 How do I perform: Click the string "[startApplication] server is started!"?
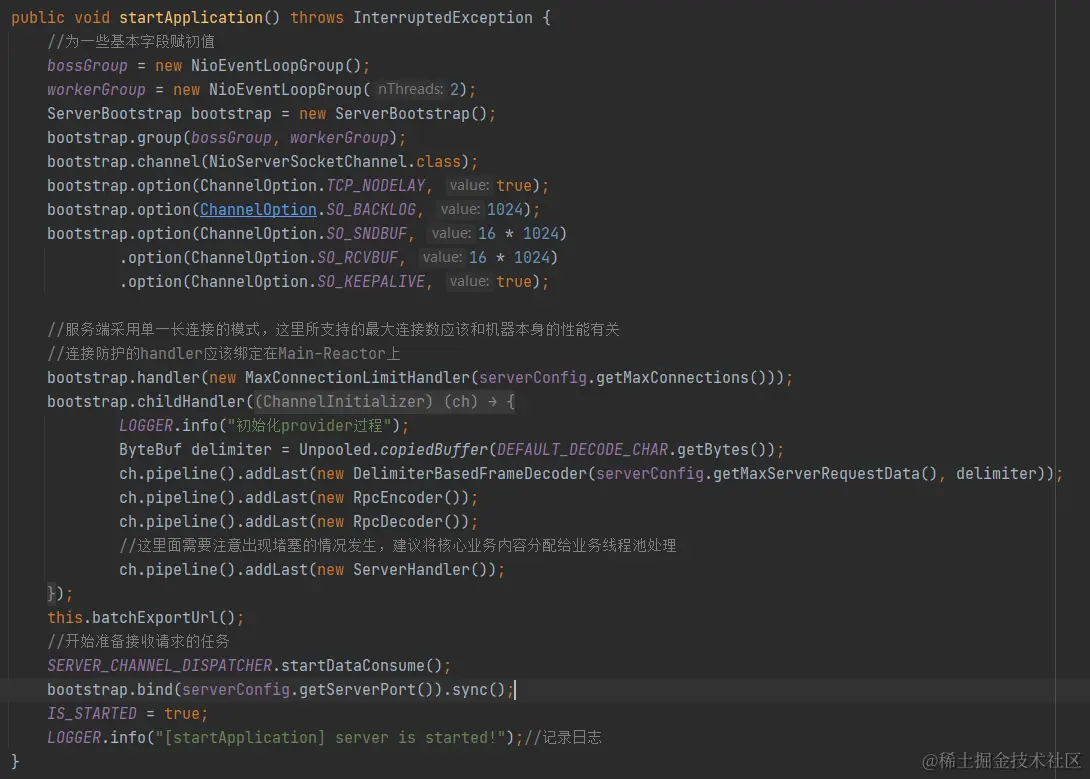click(330, 737)
